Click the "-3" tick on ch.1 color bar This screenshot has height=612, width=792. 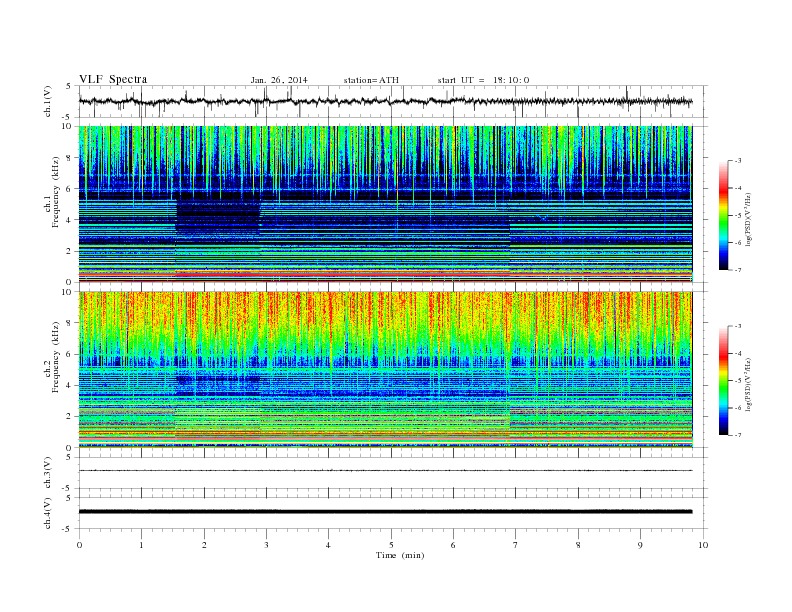pyautogui.click(x=737, y=161)
